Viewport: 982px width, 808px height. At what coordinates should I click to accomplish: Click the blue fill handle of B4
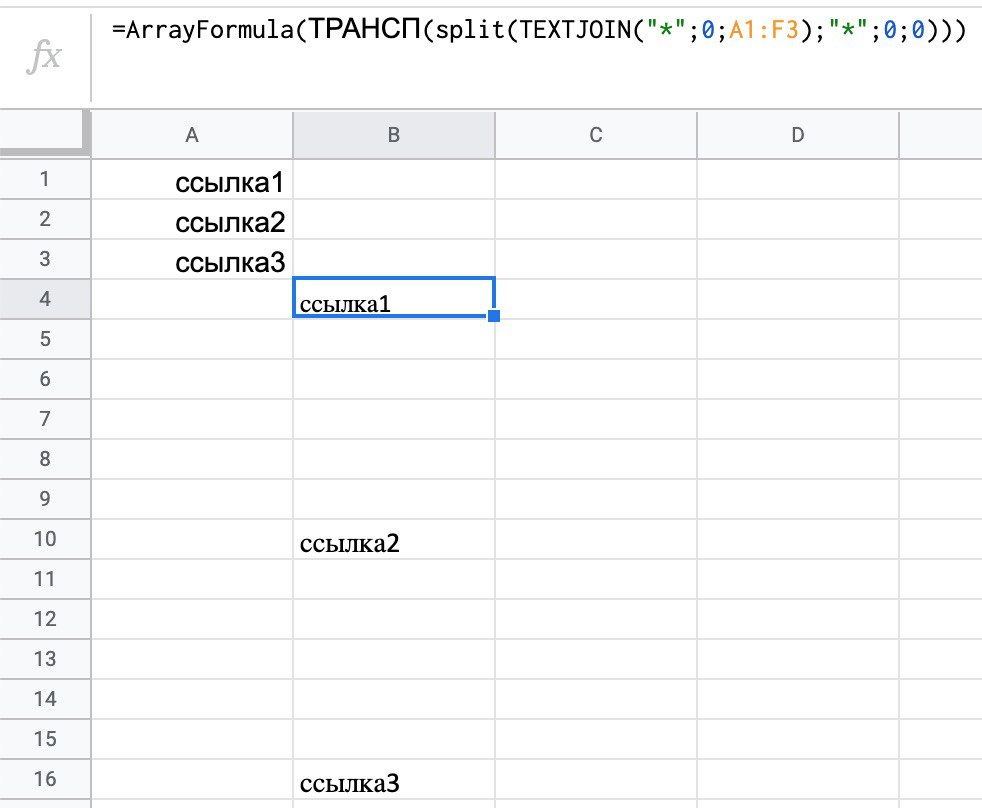(x=494, y=316)
